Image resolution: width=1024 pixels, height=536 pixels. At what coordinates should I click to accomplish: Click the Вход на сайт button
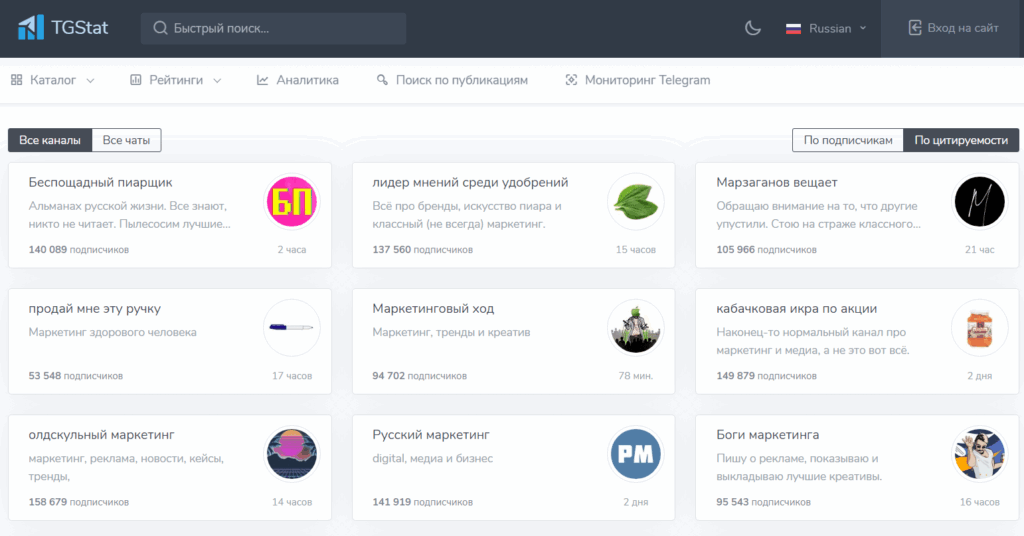click(953, 28)
